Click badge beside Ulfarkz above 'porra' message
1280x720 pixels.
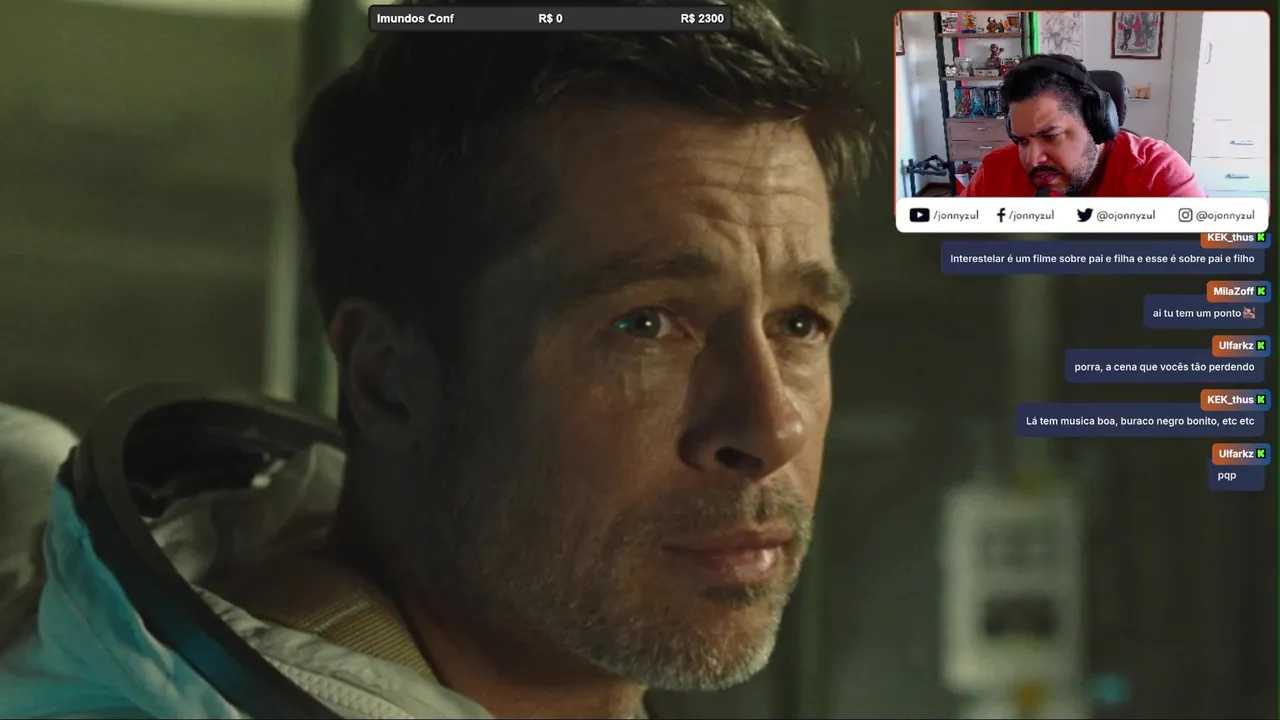point(1261,345)
